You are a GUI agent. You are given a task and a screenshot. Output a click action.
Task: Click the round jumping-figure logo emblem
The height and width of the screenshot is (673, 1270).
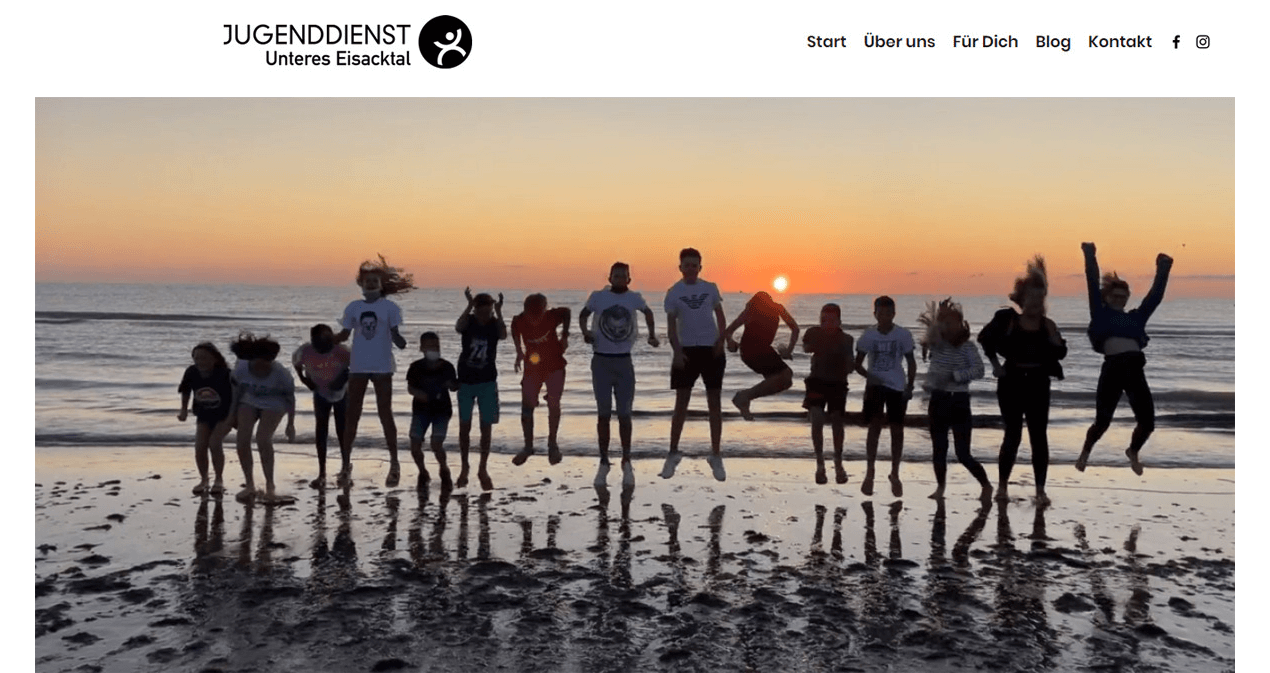pyautogui.click(x=445, y=42)
